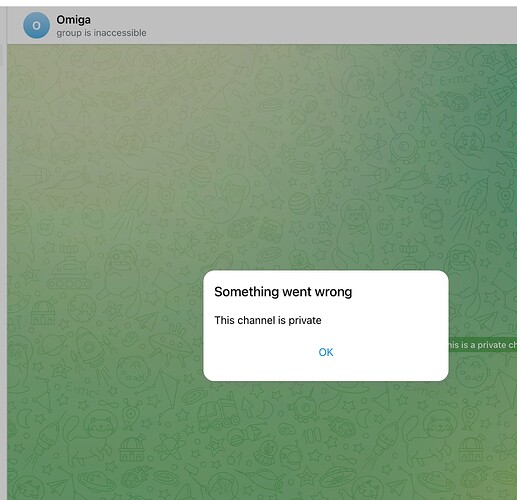Click the word 'private' in the dialog message
Image resolution: width=517 pixels, height=500 pixels.
coord(305,321)
